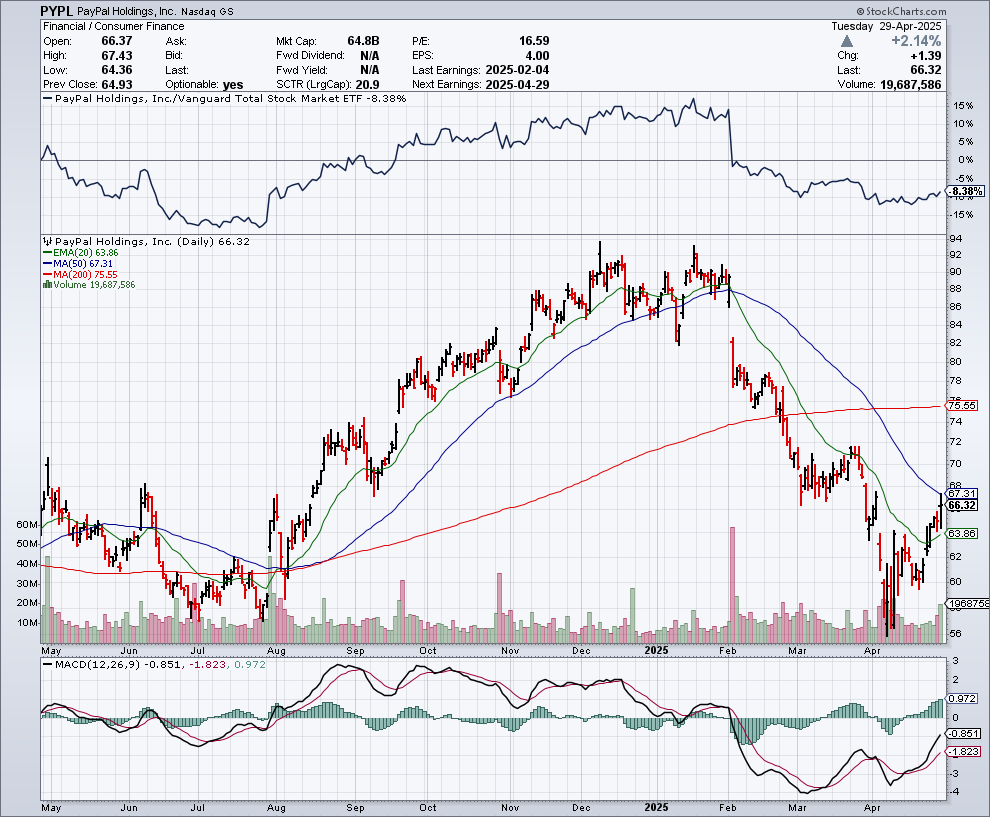Click the Next Earnings date 2025-04-29

(x=517, y=85)
